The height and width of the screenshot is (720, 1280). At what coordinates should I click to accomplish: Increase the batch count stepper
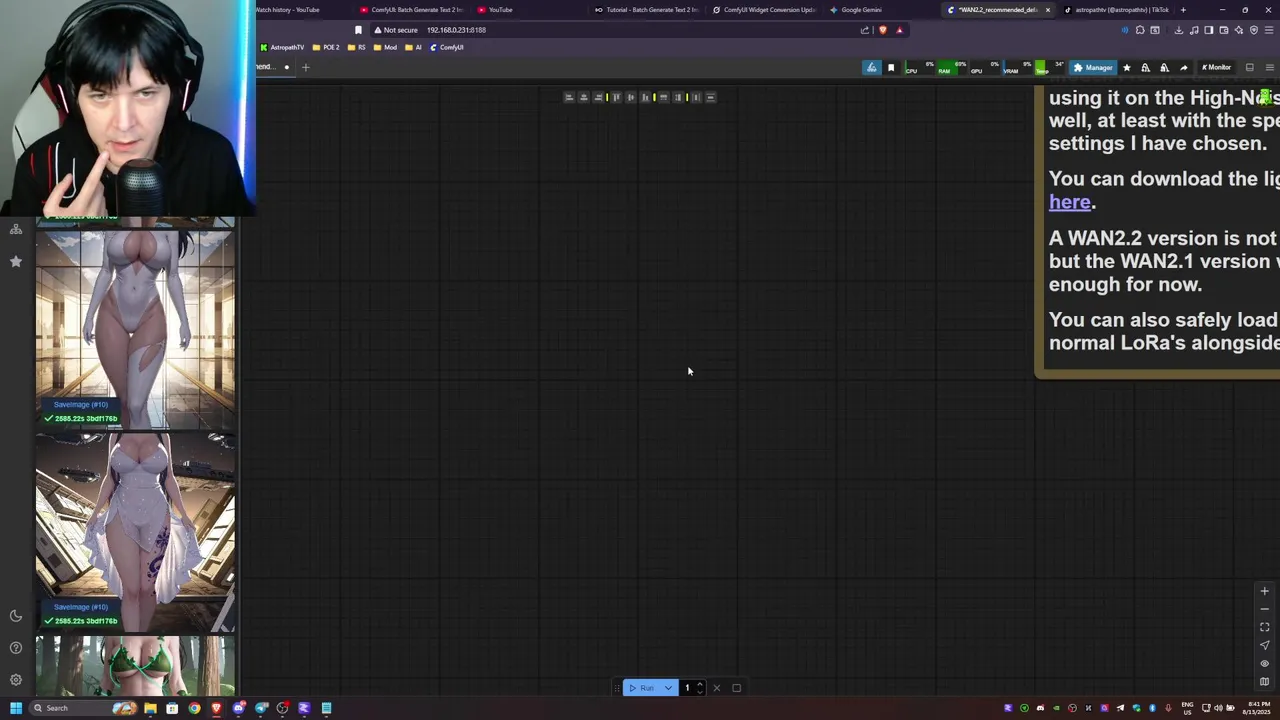pyautogui.click(x=700, y=685)
